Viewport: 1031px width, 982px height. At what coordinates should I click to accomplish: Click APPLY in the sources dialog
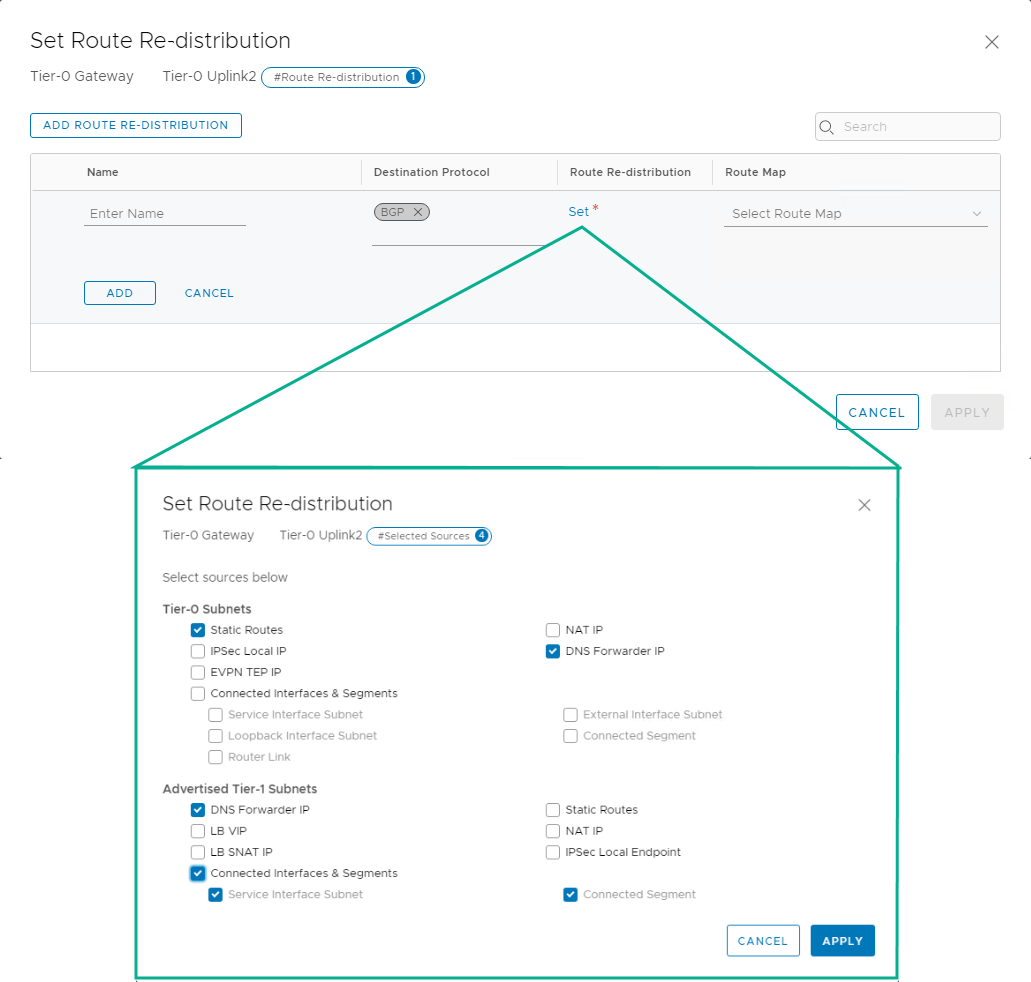(x=841, y=940)
